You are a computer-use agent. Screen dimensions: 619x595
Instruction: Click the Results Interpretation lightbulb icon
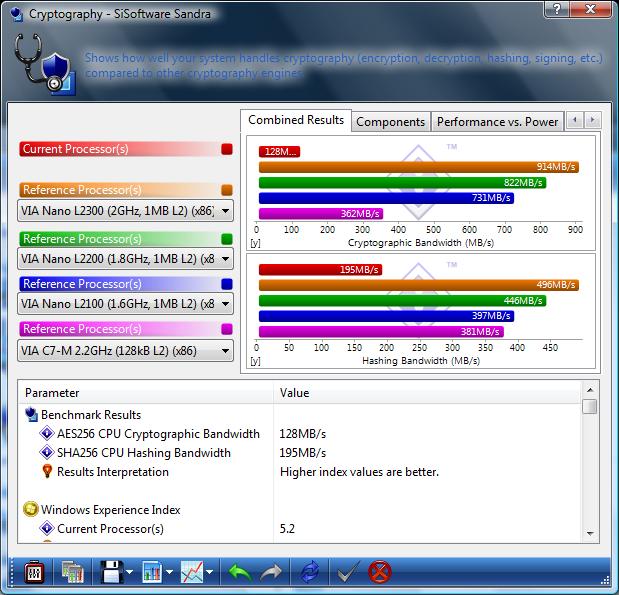click(47, 471)
